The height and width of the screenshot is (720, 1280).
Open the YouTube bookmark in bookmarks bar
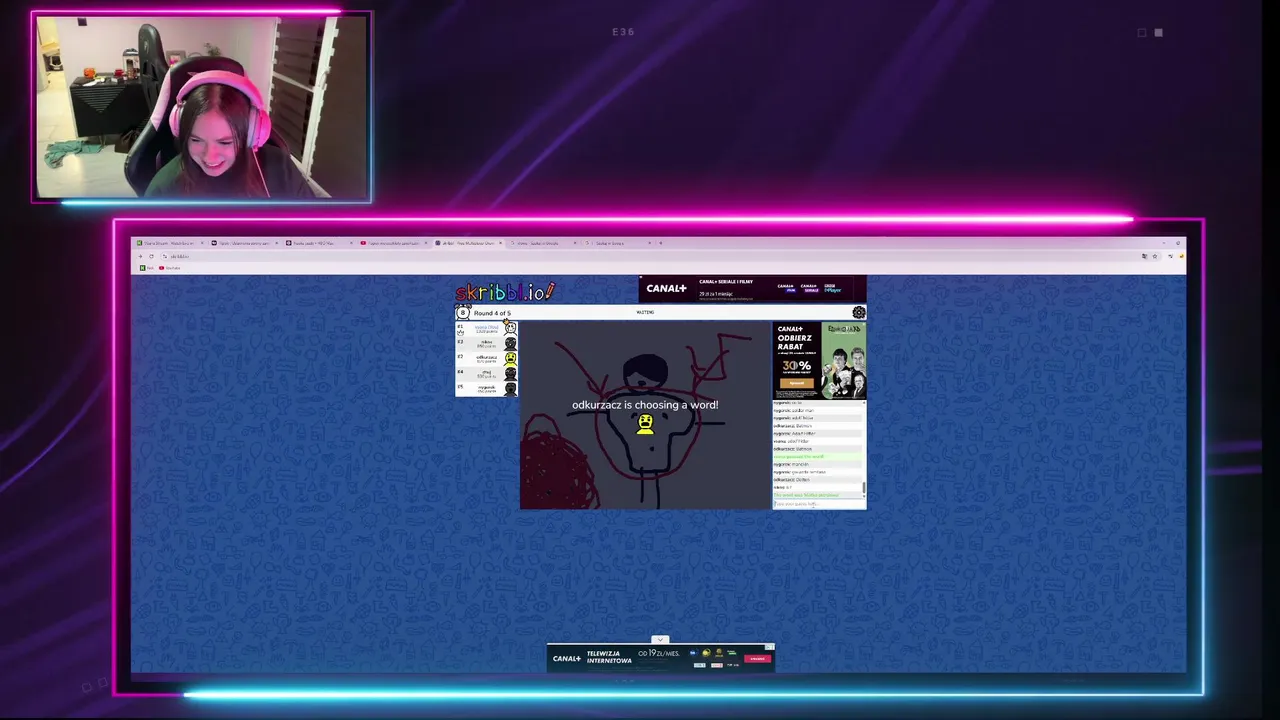click(170, 268)
